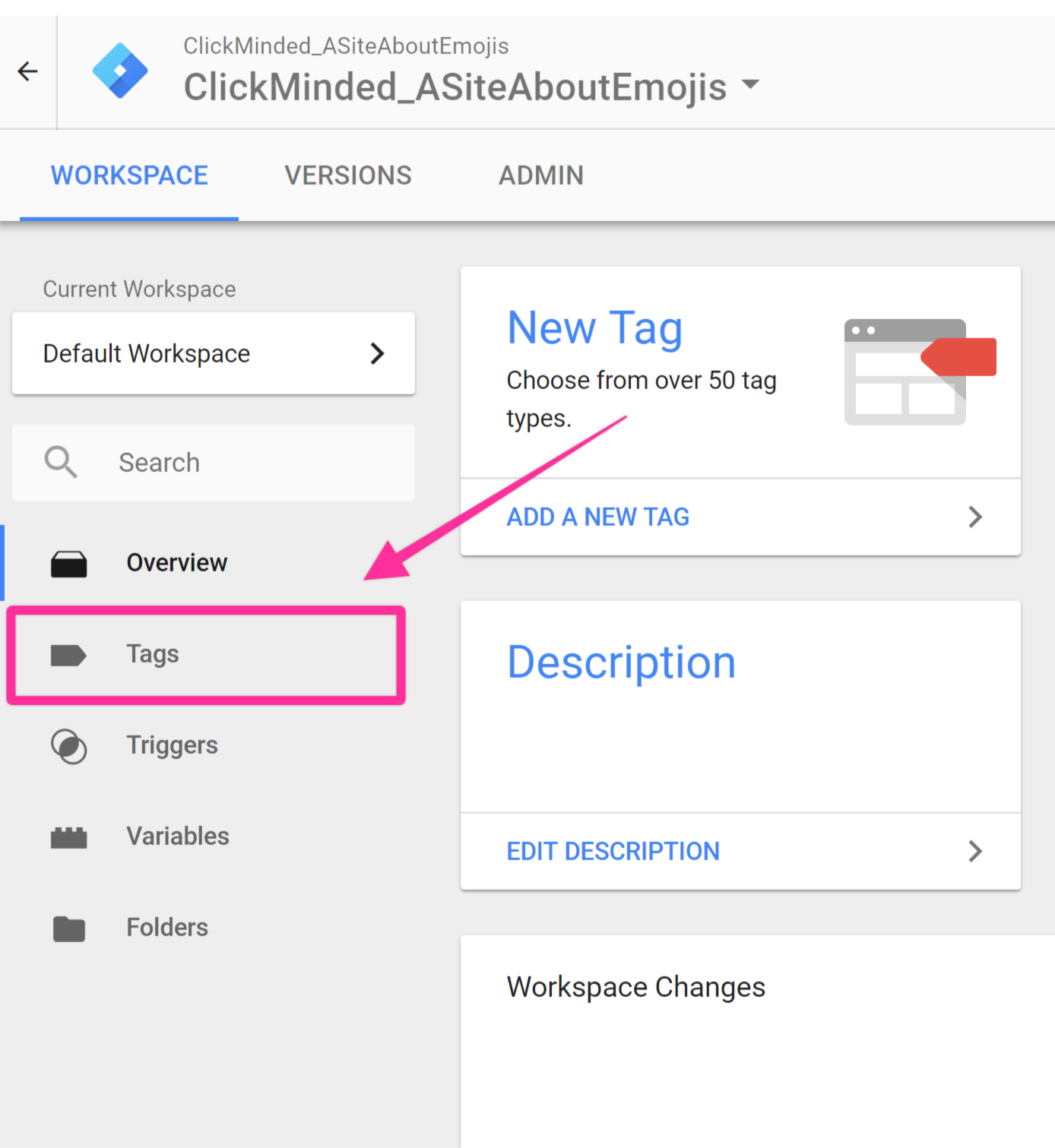Click the New Tag heading
Viewport: 1055px width, 1148px height.
click(594, 328)
